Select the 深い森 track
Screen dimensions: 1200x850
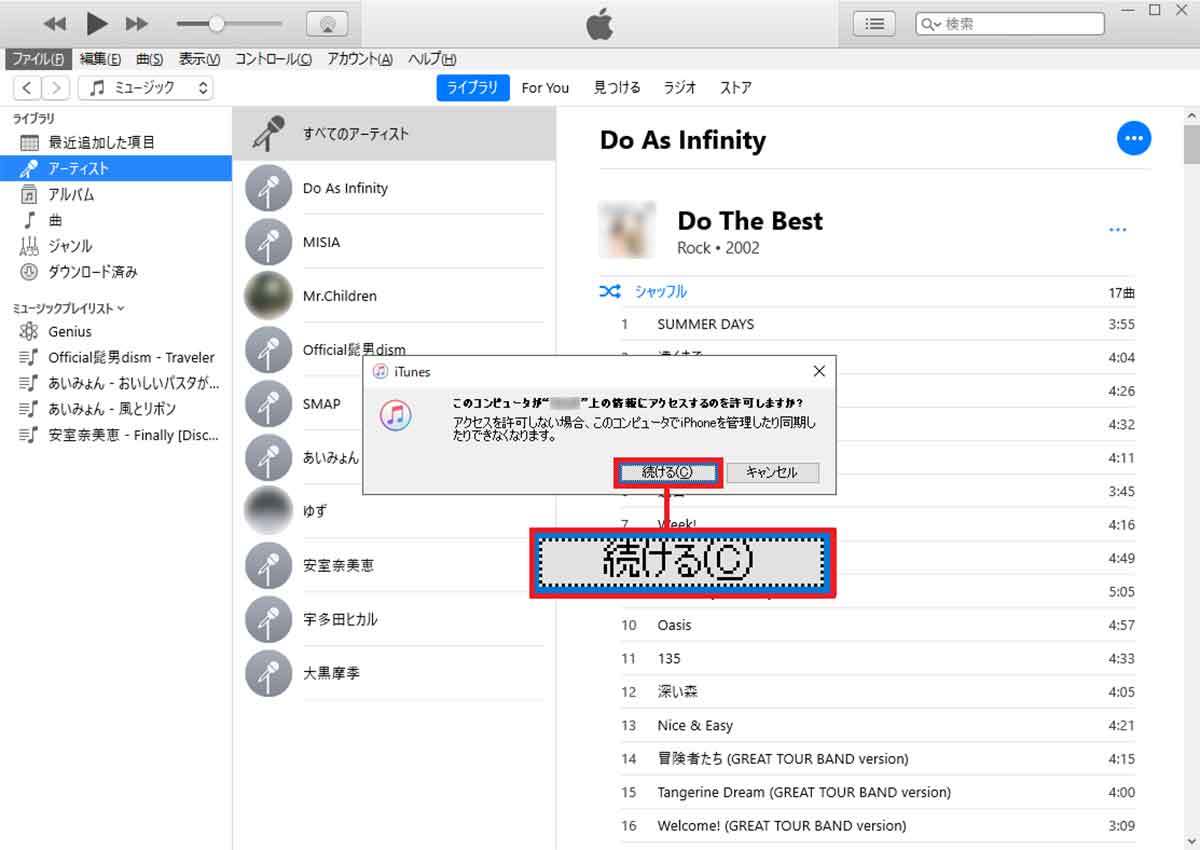tap(878, 692)
